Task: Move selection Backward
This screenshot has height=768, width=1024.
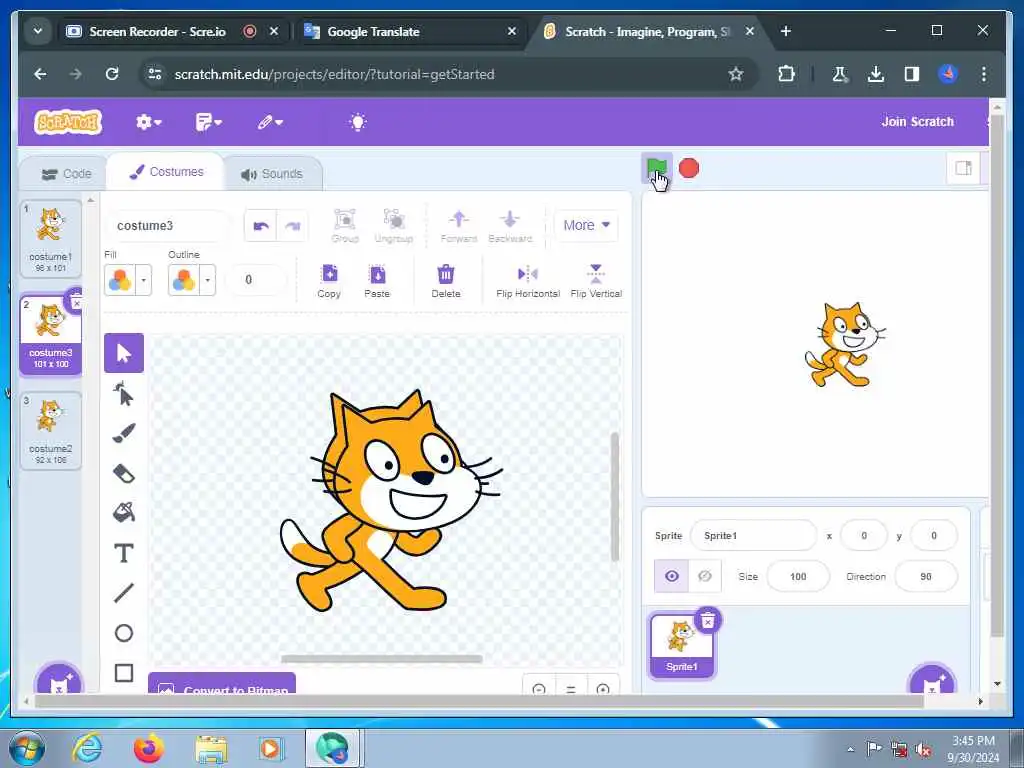Action: click(510, 225)
